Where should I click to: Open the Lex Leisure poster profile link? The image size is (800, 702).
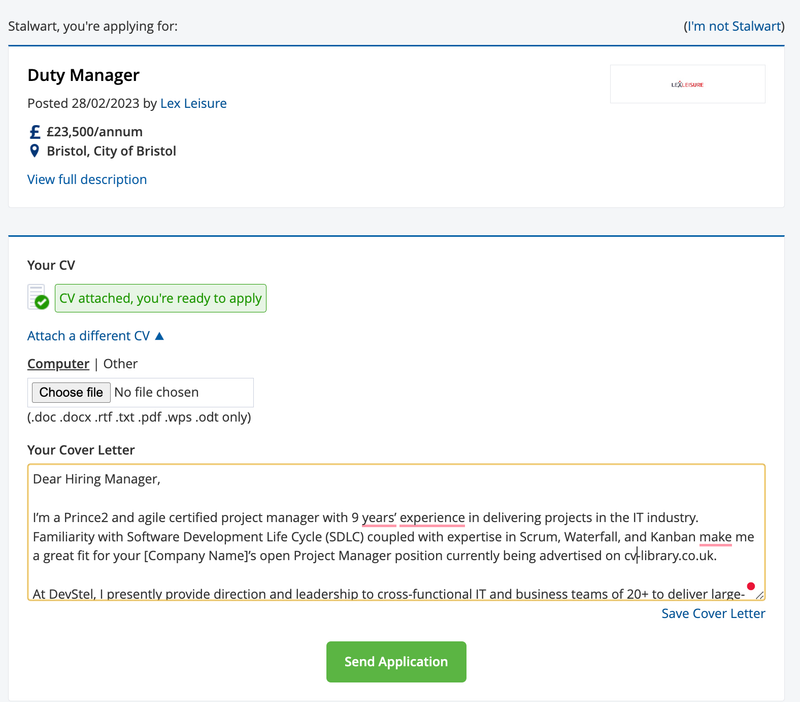click(193, 103)
